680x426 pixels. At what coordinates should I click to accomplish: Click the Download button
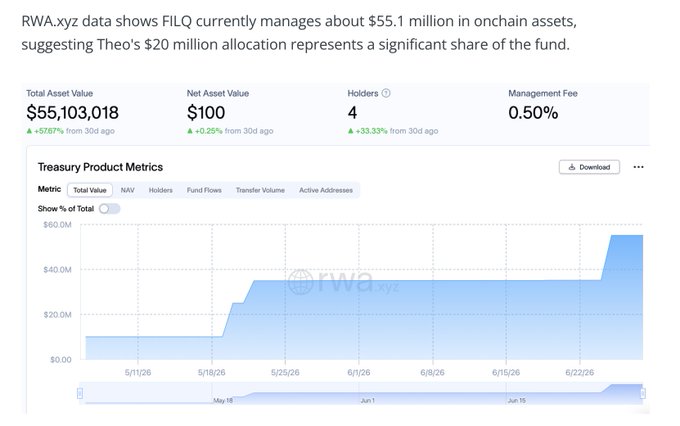(x=589, y=167)
